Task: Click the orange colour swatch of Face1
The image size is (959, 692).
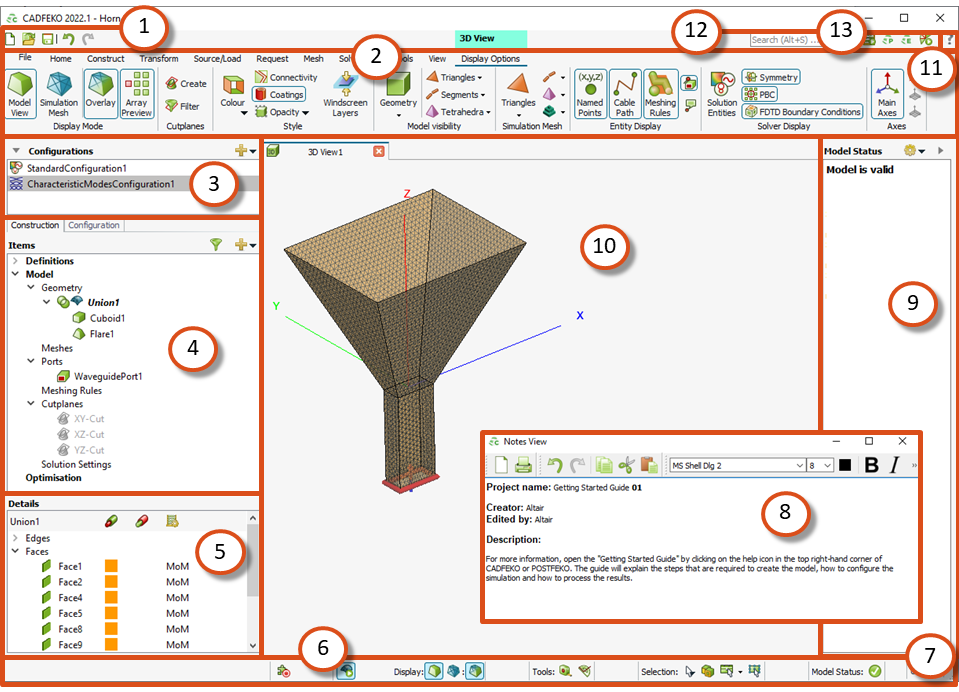Action: coord(112,567)
